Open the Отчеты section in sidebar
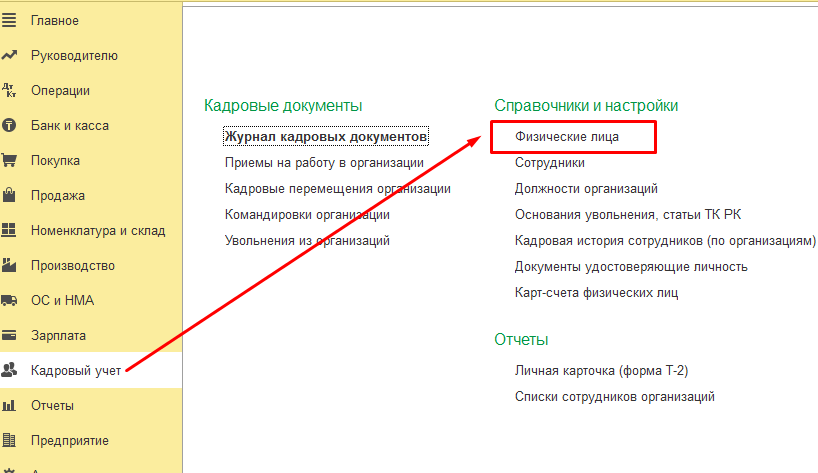The image size is (818, 473). [x=52, y=406]
